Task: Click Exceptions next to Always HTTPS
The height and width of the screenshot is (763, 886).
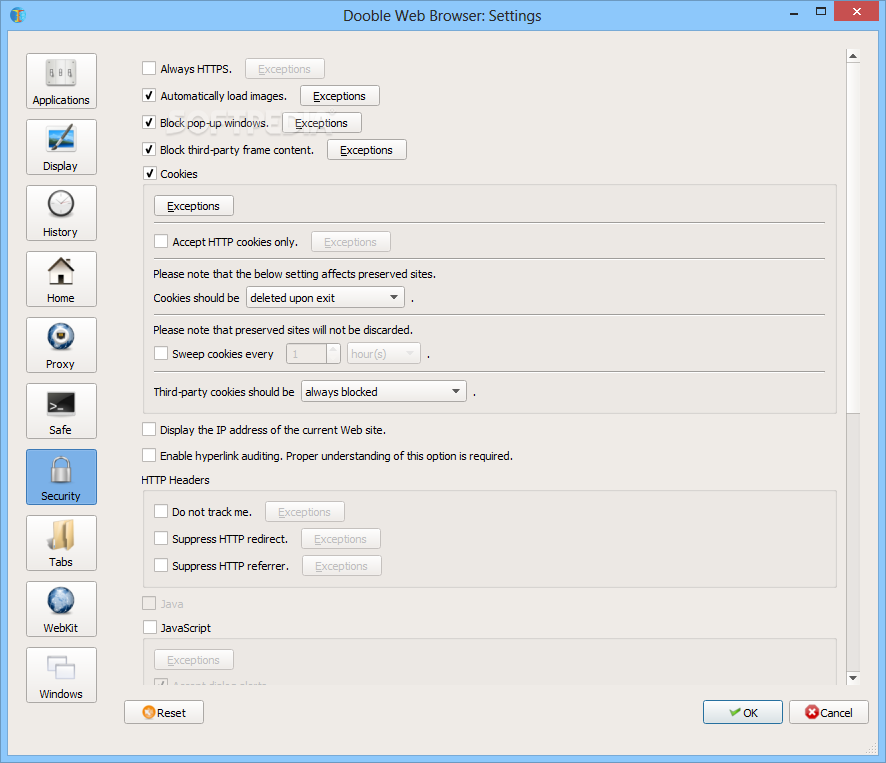Action: 285,69
